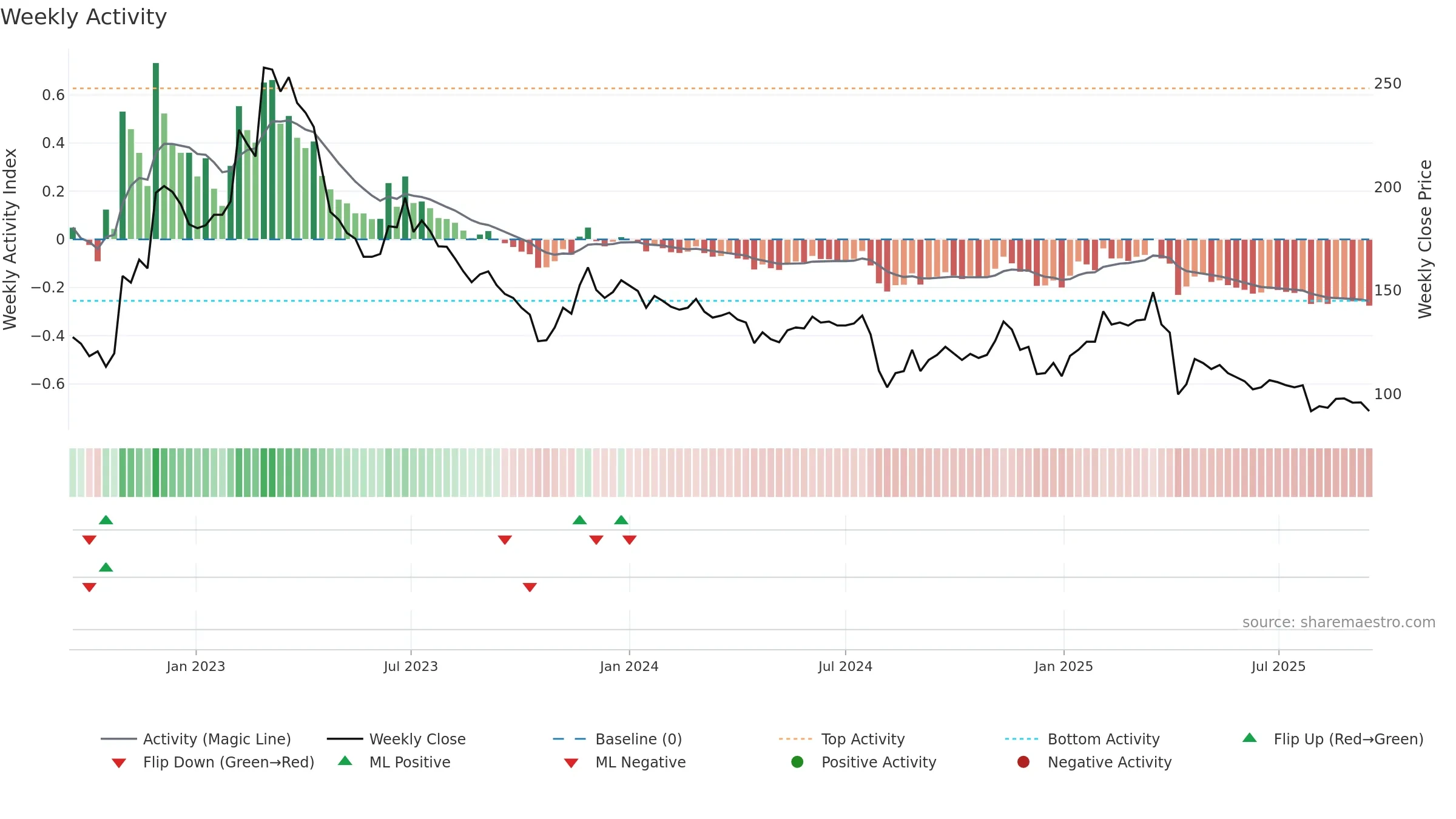Toggle the Top Activity legend entry
This screenshot has width=1456, height=819.
click(841, 739)
